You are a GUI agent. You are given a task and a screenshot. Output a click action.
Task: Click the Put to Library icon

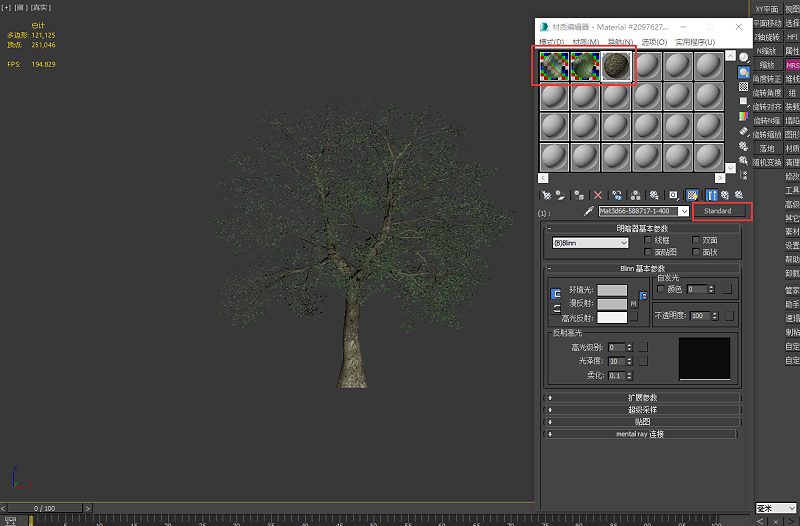[x=654, y=195]
